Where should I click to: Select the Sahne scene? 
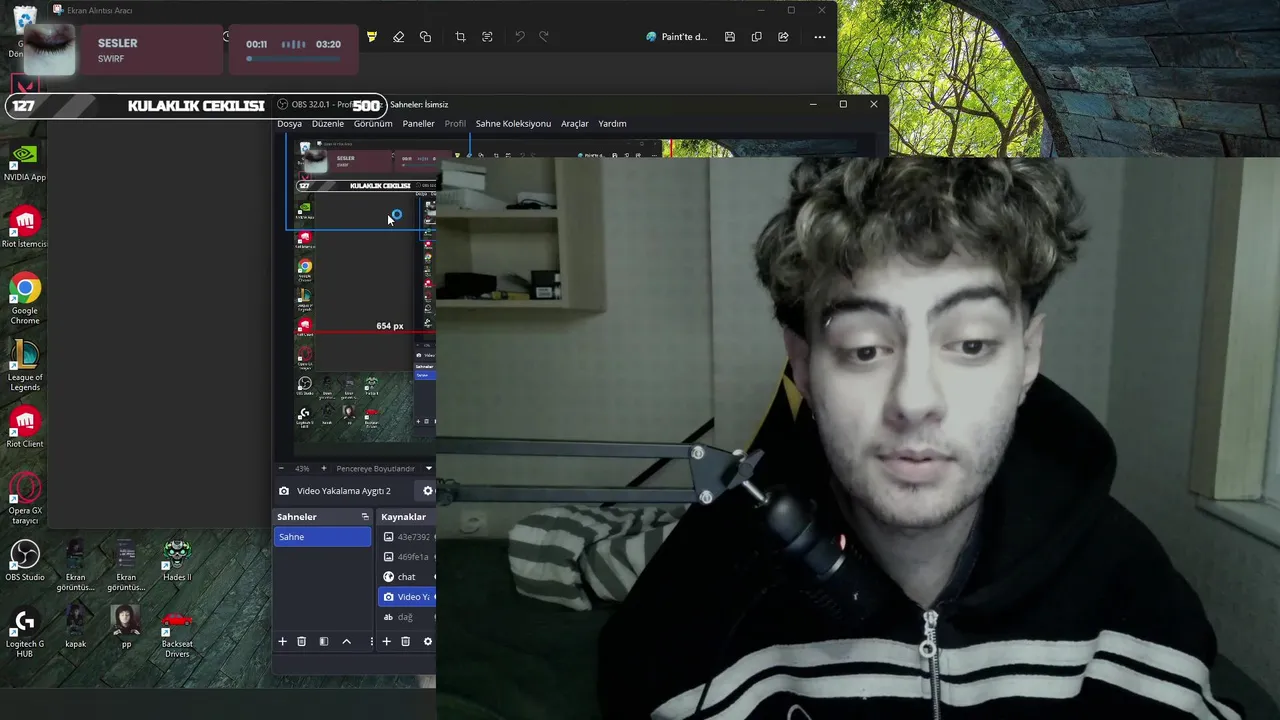click(322, 537)
